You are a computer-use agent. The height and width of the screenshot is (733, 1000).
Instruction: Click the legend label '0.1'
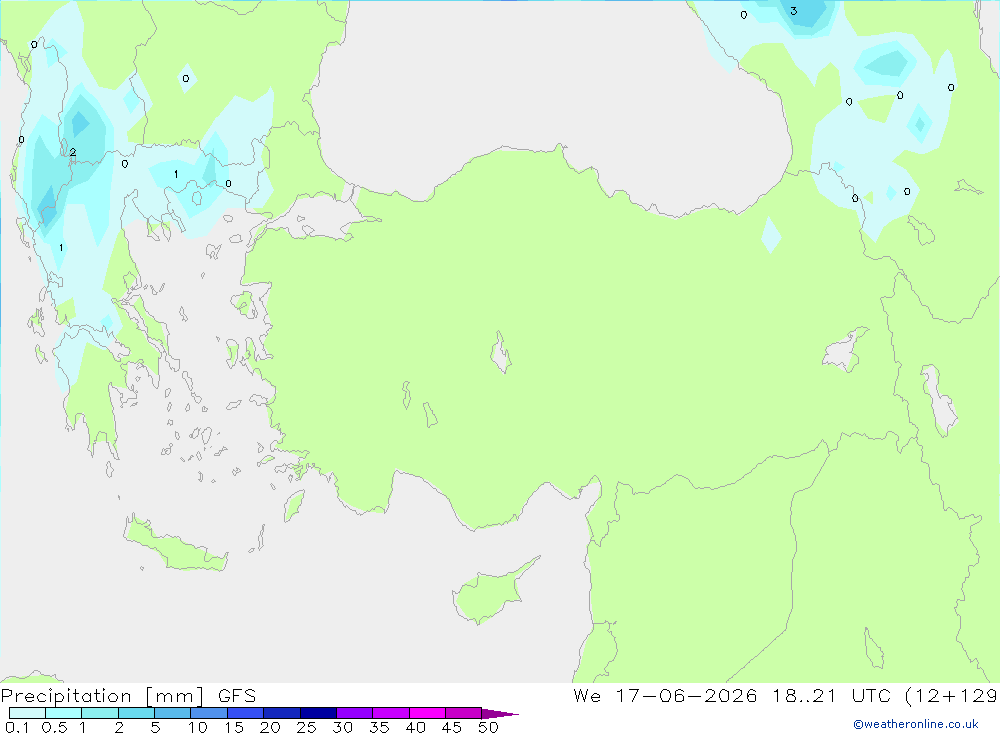[x=17, y=727]
